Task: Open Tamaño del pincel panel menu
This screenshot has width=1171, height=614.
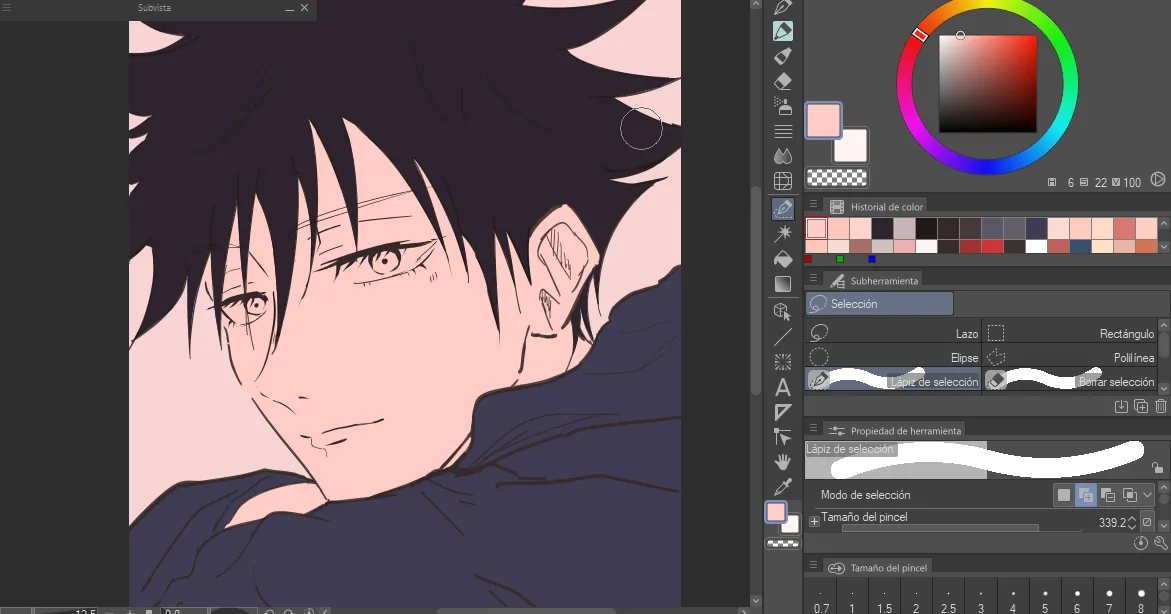Action: coord(813,565)
